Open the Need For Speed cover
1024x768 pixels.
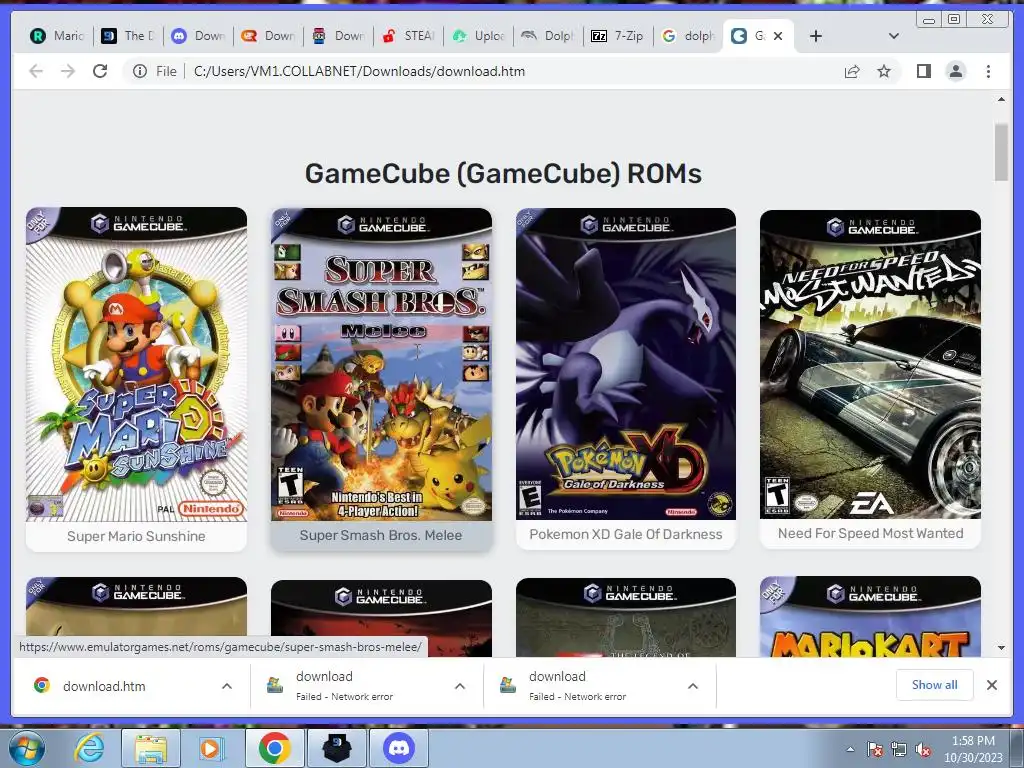871,364
